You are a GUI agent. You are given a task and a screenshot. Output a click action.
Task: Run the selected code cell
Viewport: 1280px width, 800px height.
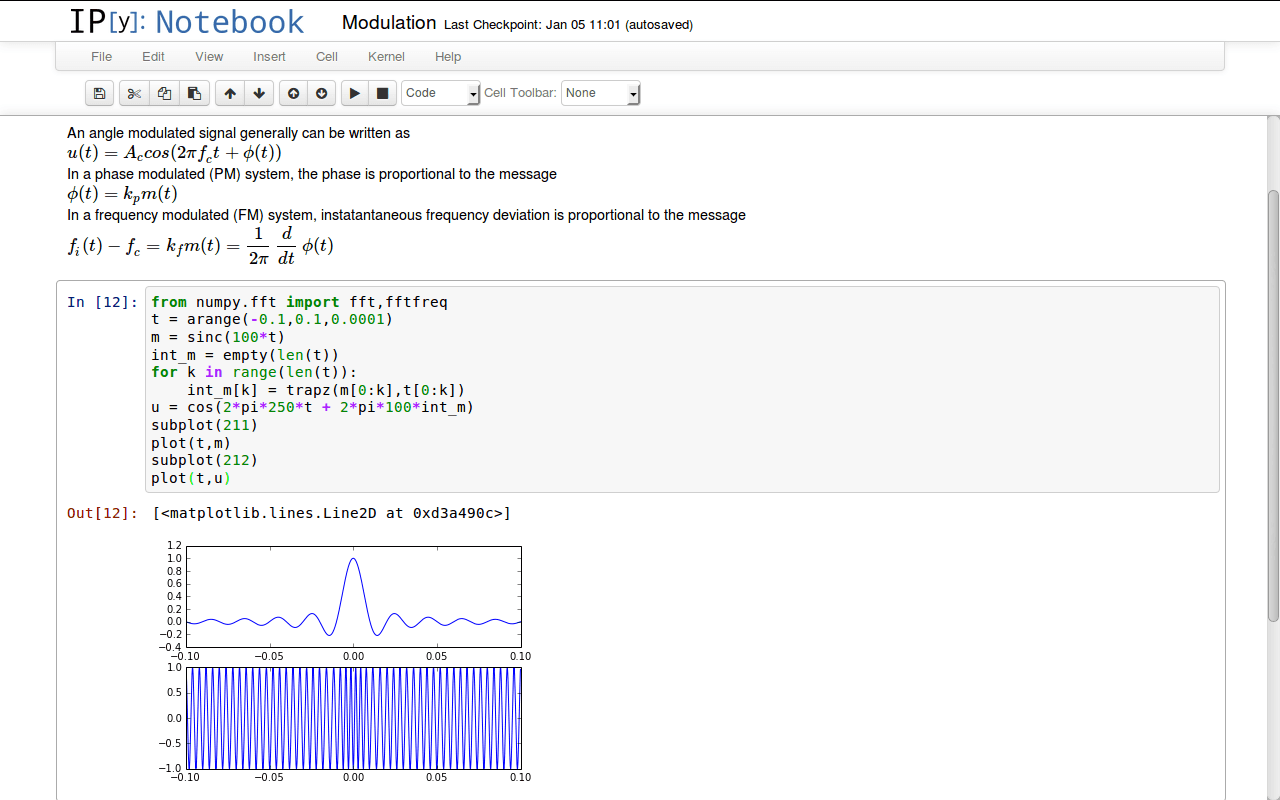coord(354,93)
